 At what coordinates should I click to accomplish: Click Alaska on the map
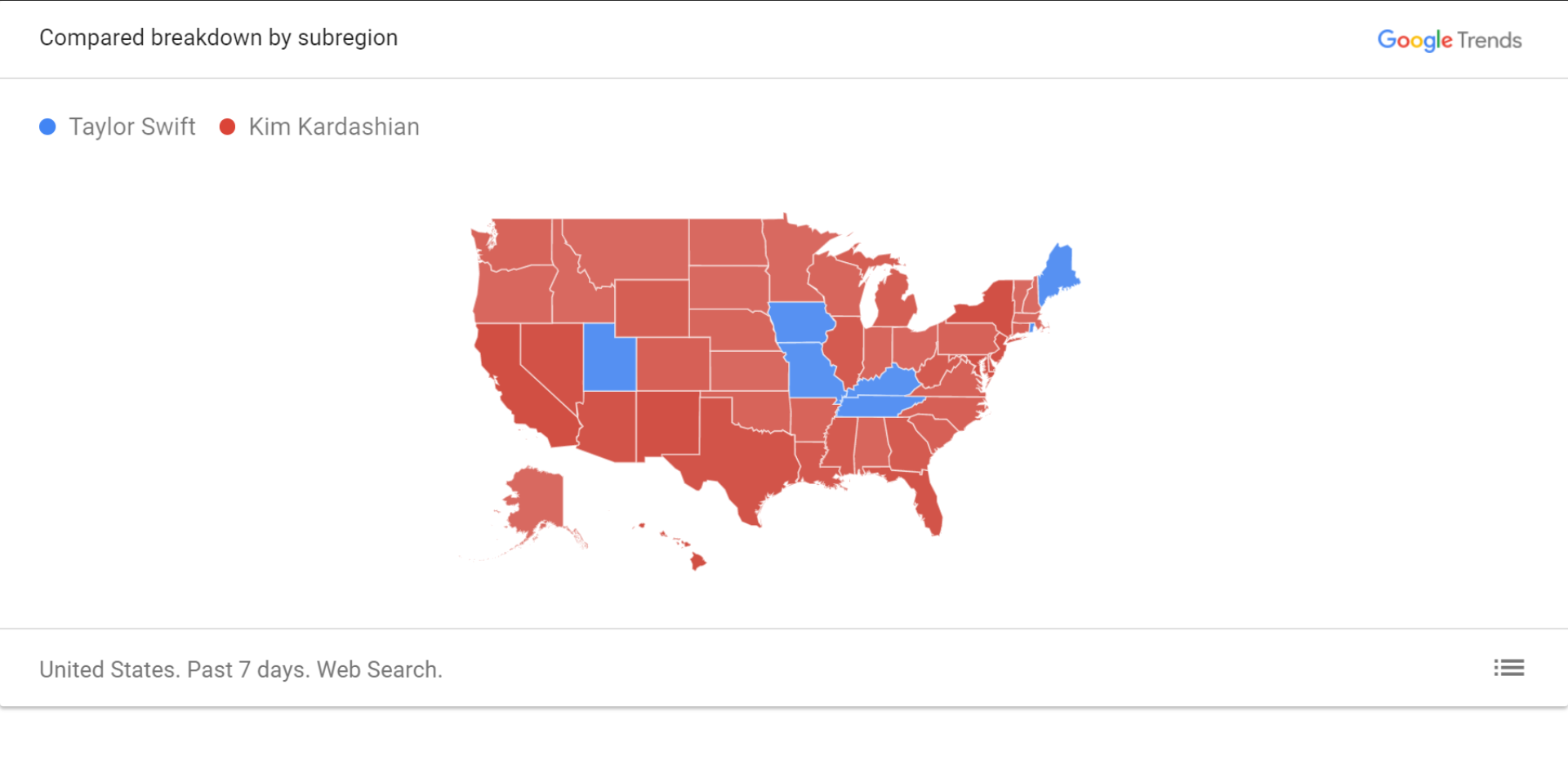pos(535,500)
